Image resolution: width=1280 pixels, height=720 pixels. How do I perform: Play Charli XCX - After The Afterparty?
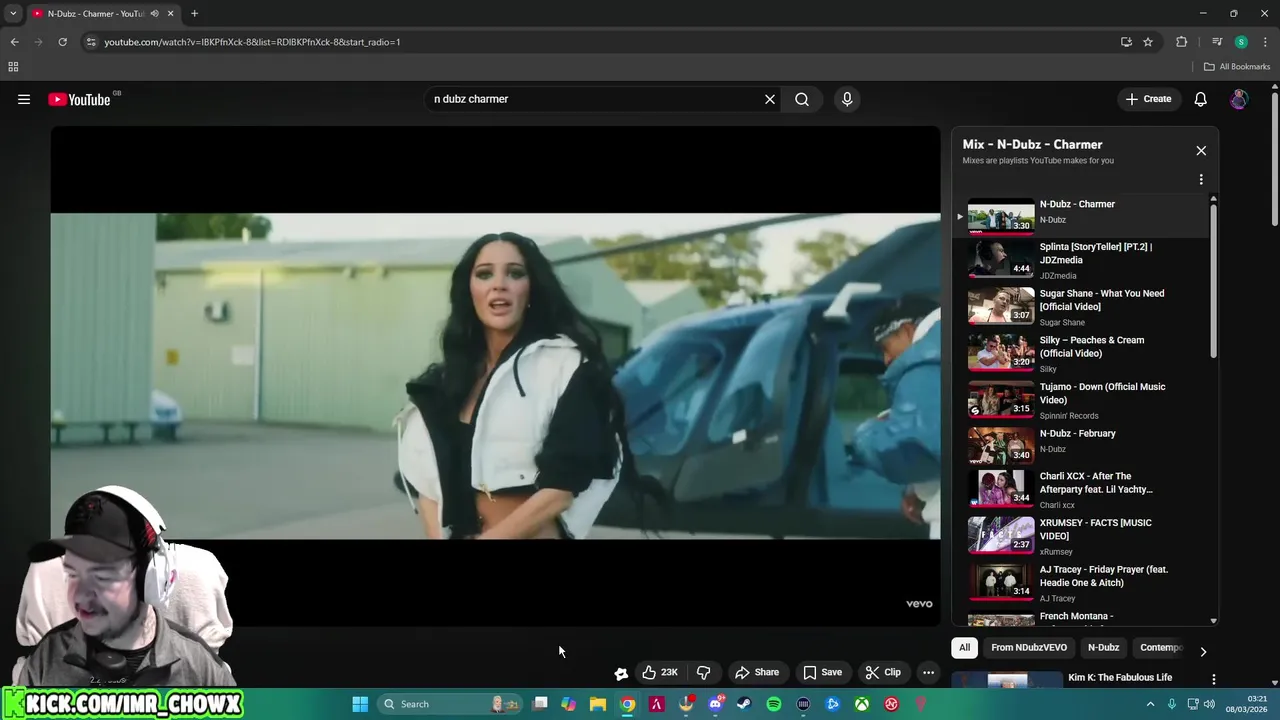pos(1080,490)
